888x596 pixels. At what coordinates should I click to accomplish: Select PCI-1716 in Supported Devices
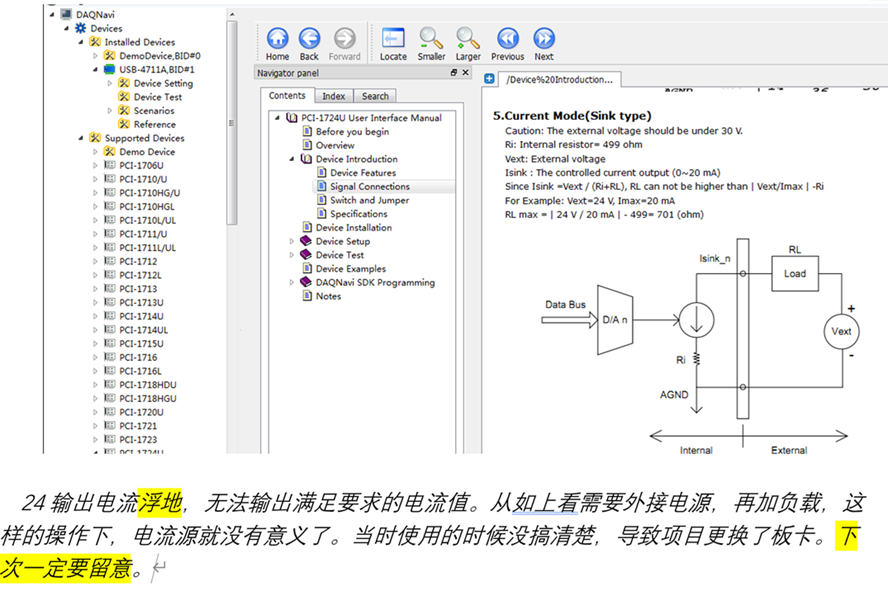(138, 357)
